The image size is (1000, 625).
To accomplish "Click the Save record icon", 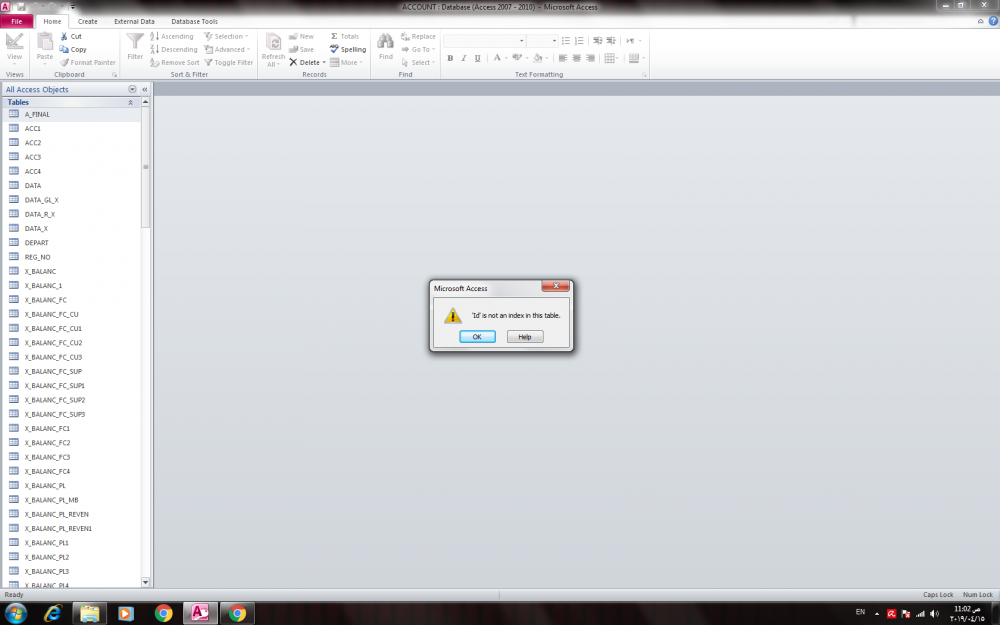I will tap(293, 49).
